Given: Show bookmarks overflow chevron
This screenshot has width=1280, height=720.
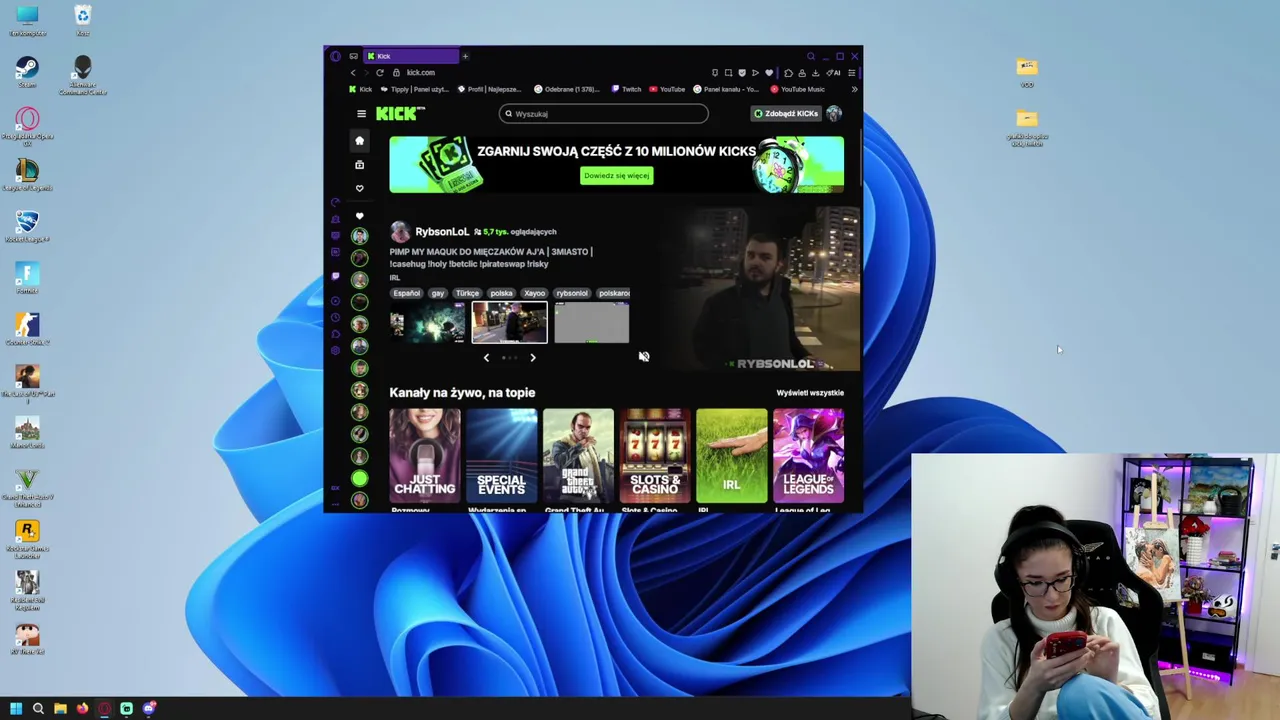Looking at the screenshot, I should 854,89.
